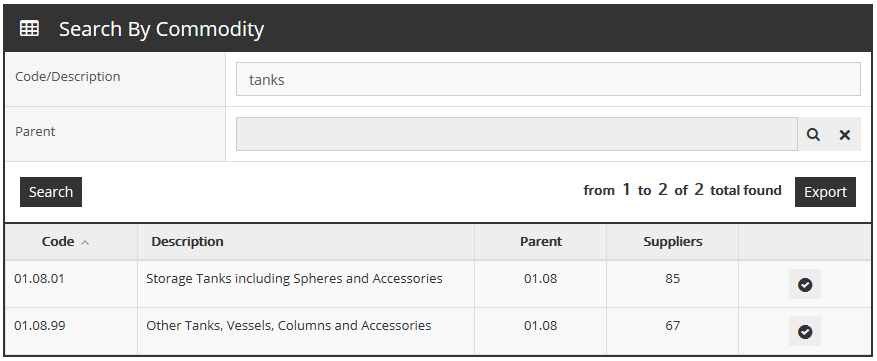
Task: Select Other Tanks, Vessels, Columns description
Action: pos(289,326)
